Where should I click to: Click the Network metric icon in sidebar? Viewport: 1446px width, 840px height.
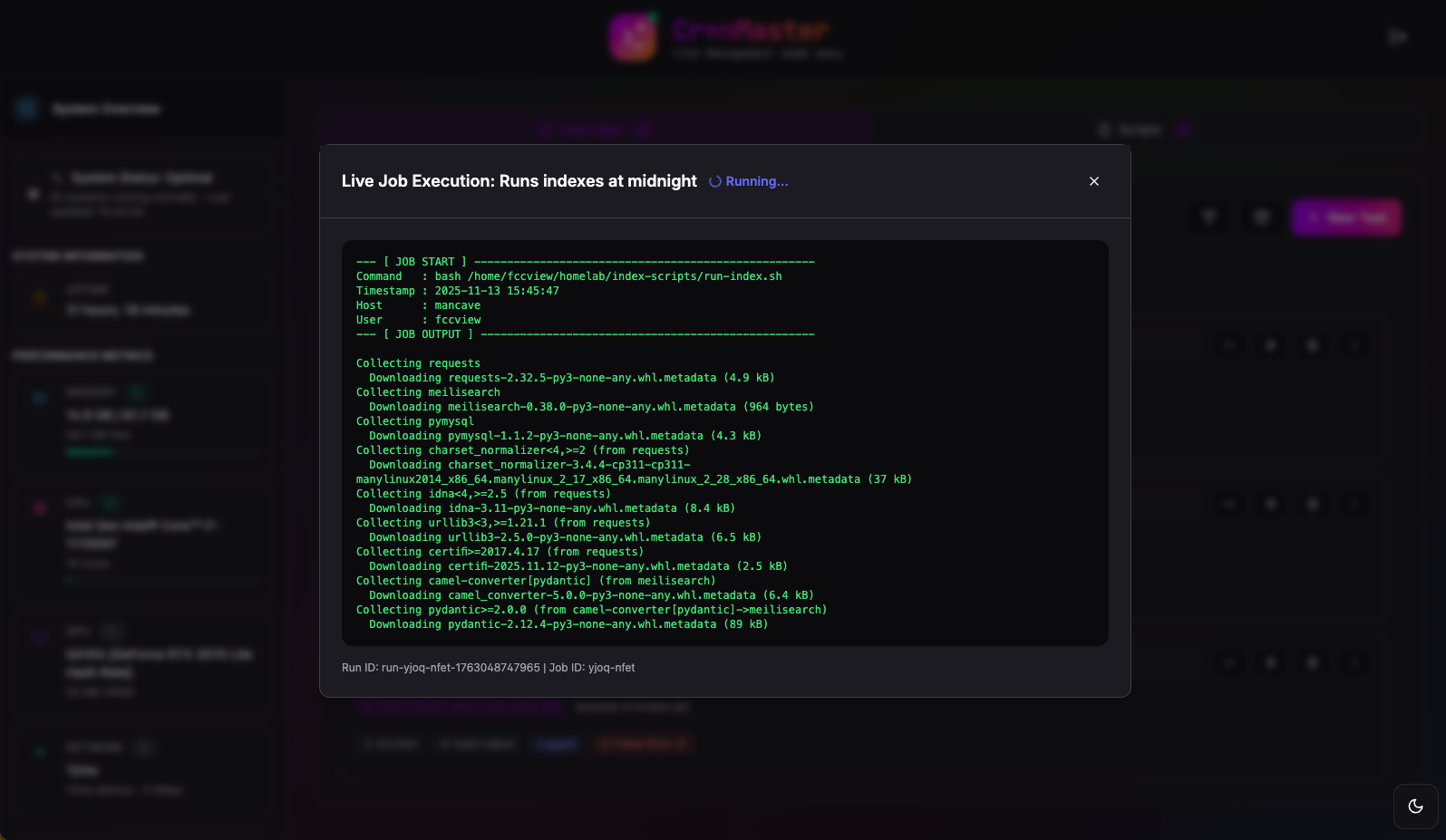40,752
